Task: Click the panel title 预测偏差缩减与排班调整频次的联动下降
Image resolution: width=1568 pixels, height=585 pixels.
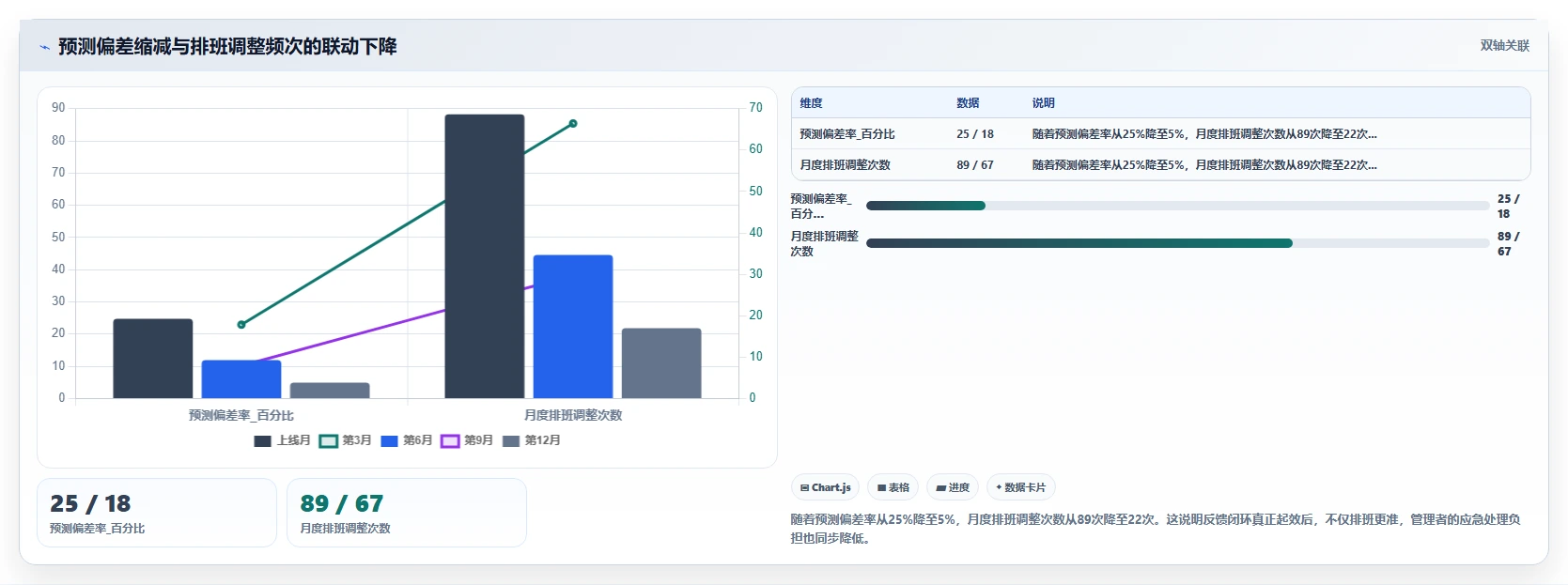Action: [x=227, y=47]
